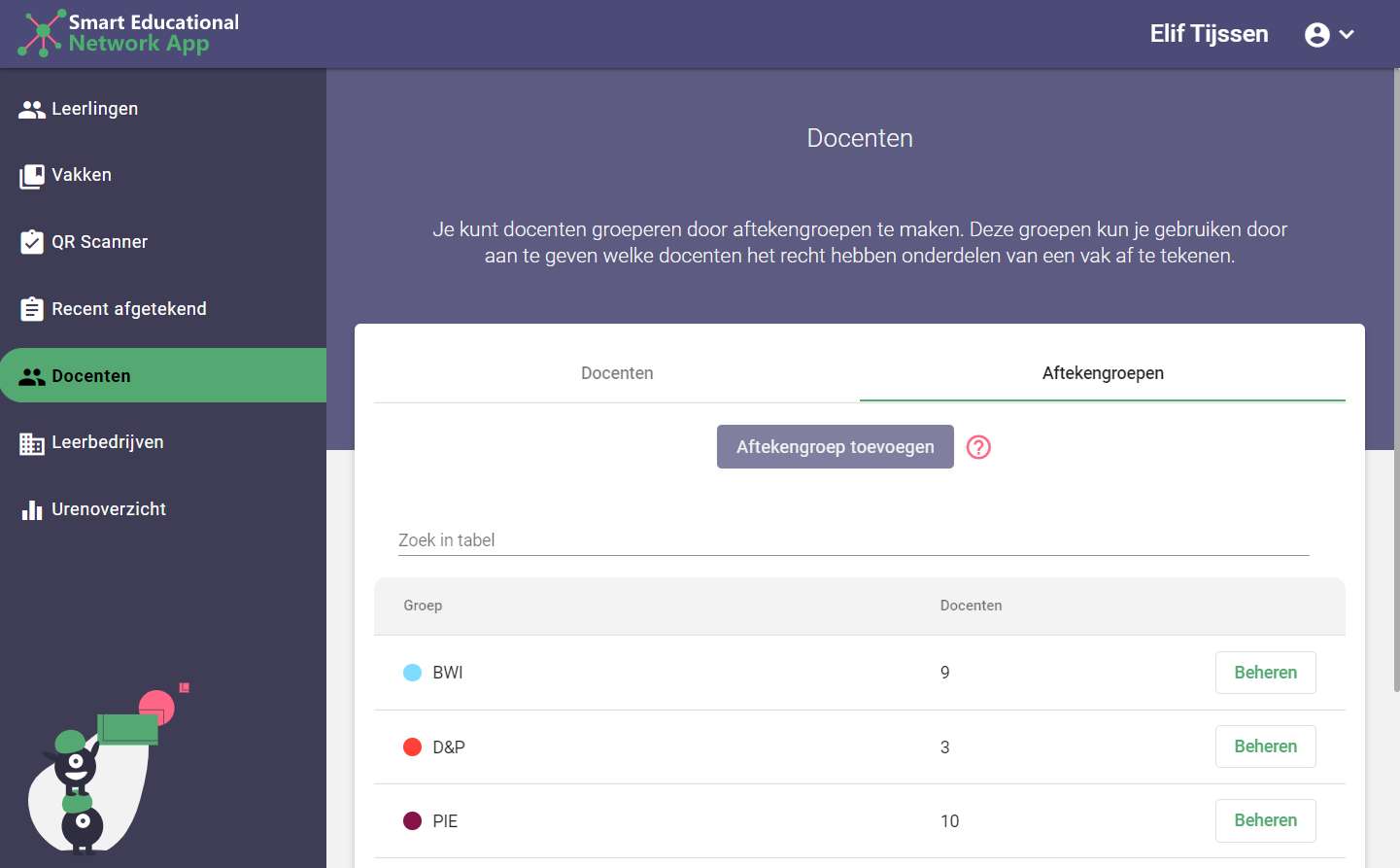Open Vakken in the sidebar menu
Image resolution: width=1400 pixels, height=868 pixels.
(163, 175)
